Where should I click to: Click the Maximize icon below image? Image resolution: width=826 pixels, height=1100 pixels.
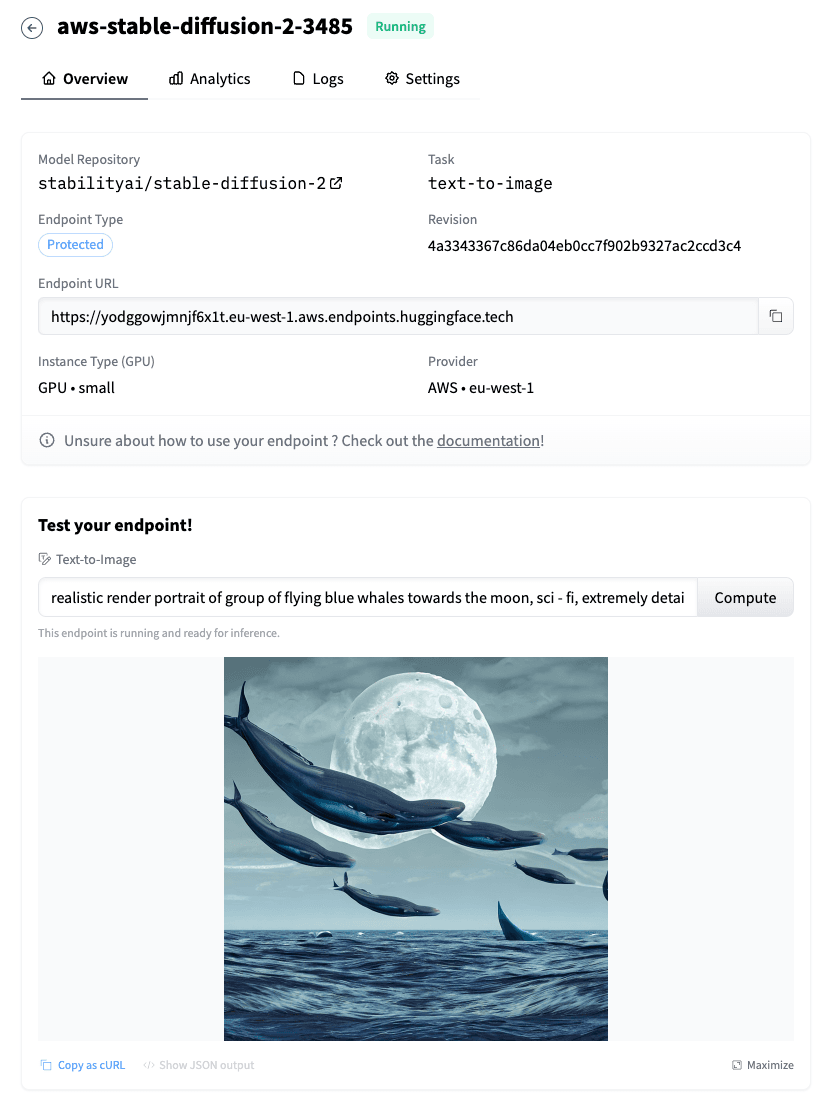click(737, 1065)
